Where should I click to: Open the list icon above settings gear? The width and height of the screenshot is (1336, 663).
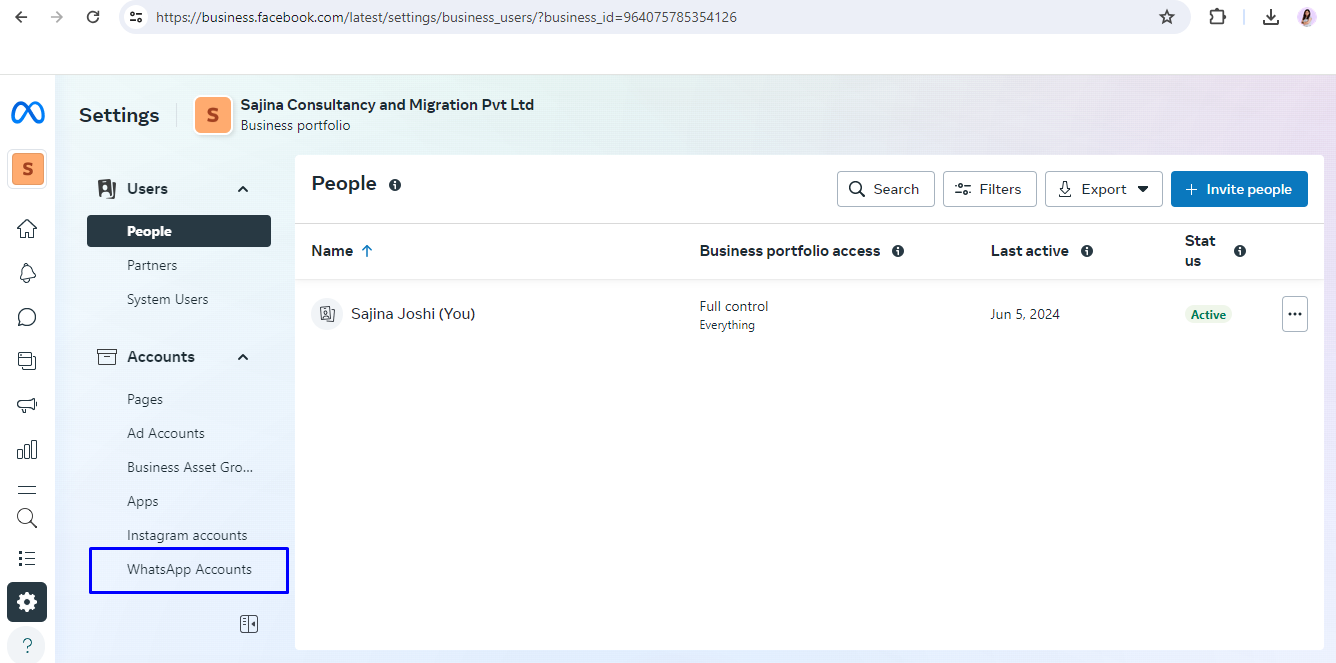[27, 558]
